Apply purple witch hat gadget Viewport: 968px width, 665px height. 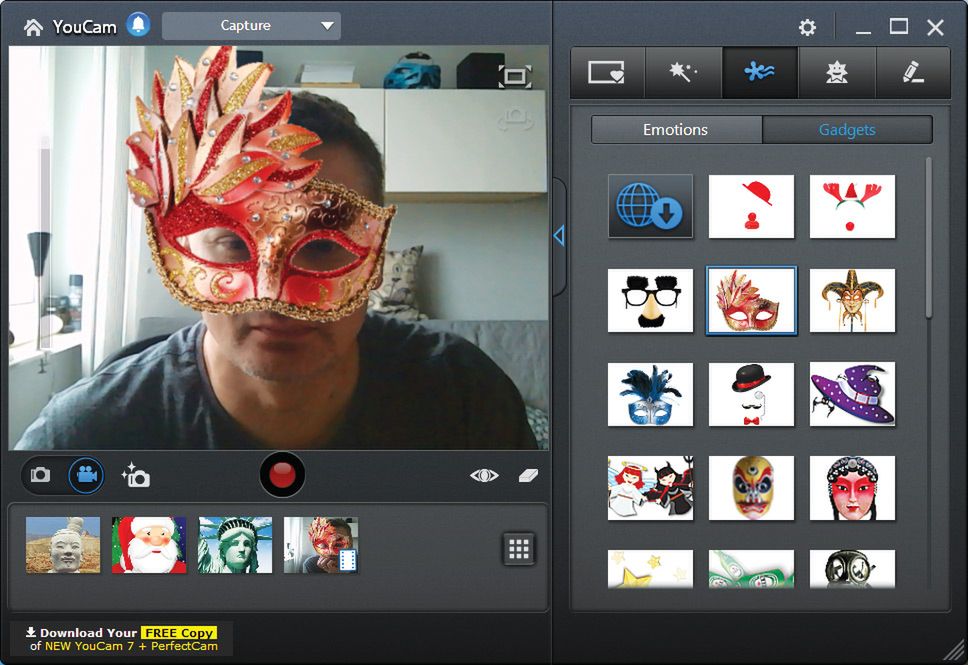click(x=852, y=394)
